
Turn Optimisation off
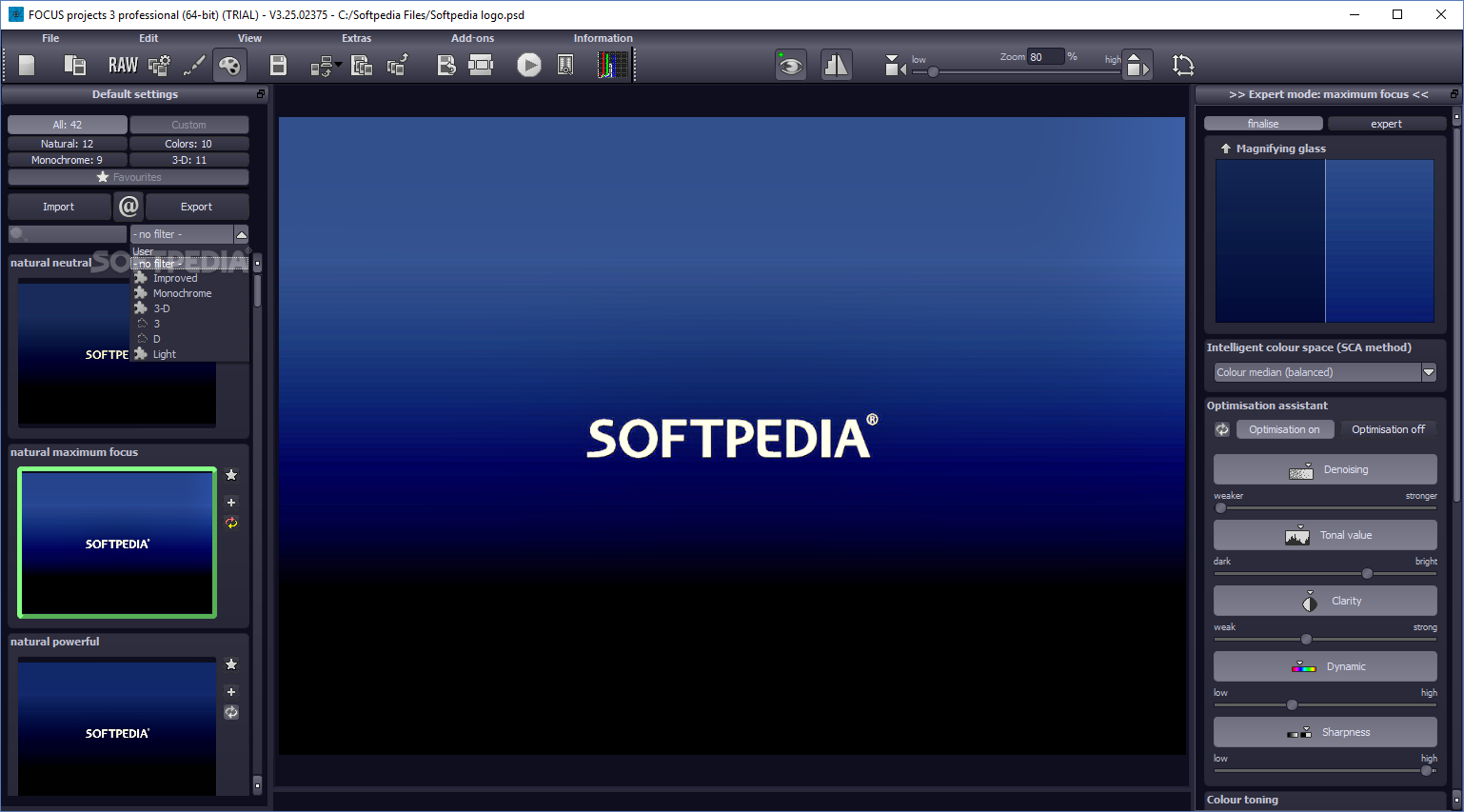(x=1388, y=429)
